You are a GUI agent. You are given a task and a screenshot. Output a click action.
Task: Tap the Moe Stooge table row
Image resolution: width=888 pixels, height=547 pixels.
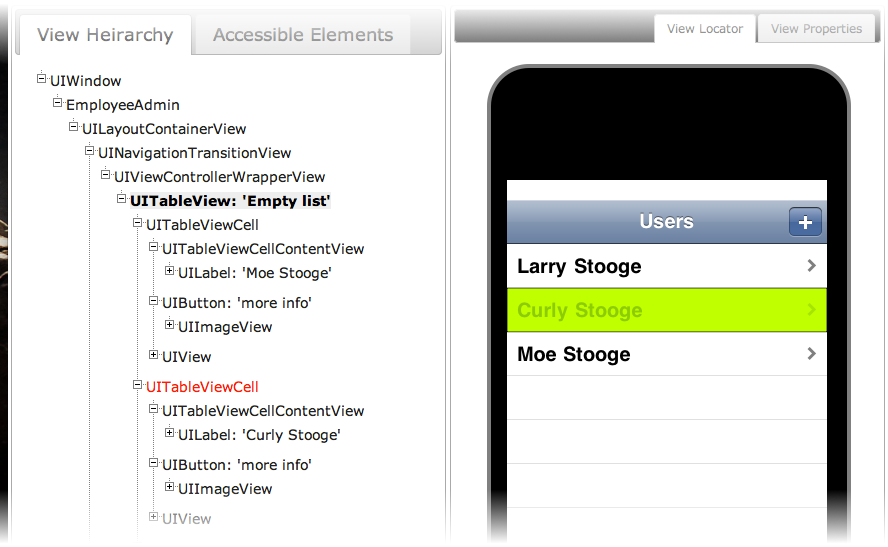tap(667, 354)
